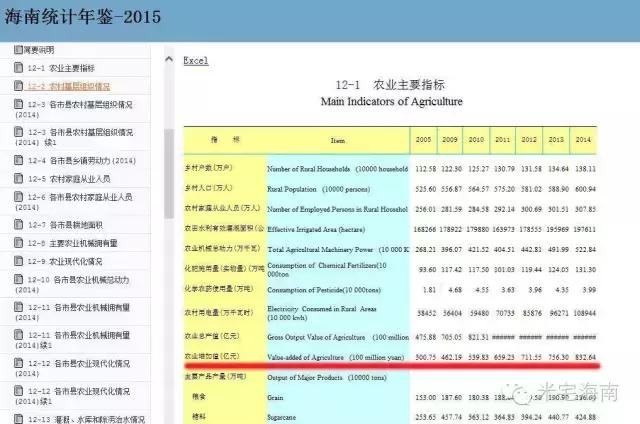Open 12-11 各市县农业机械拥有量 without 续1
Image resolution: width=640 pixels, height=424 pixels.
(x=73, y=312)
